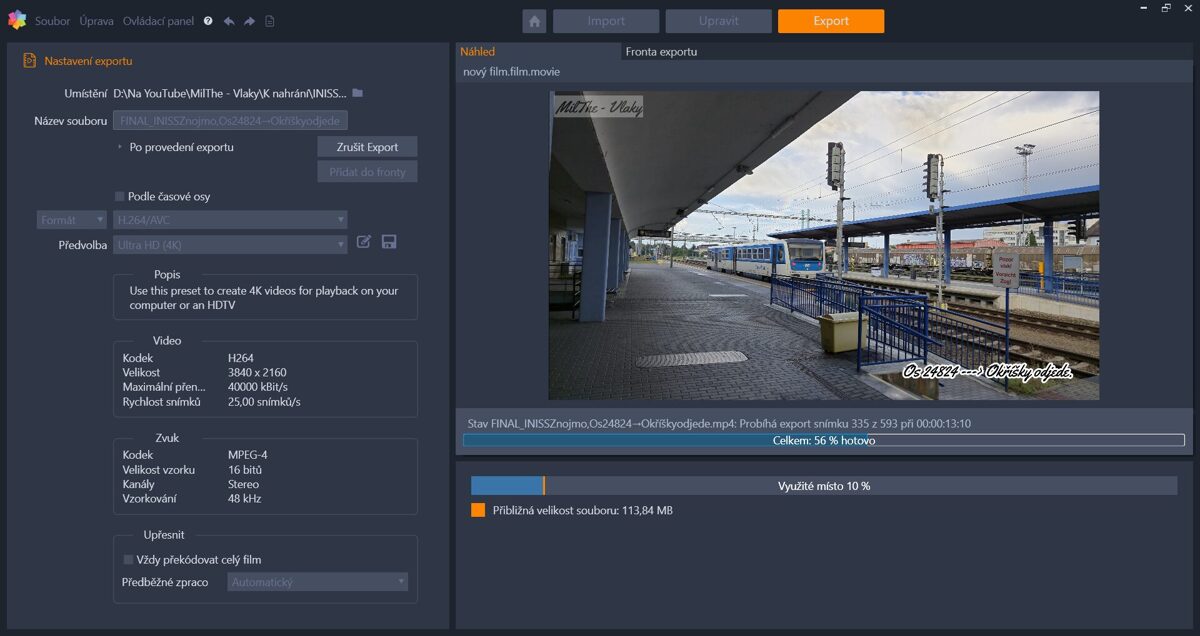This screenshot has height=636, width=1200.
Task: Open the Soubor menu
Action: [52, 21]
